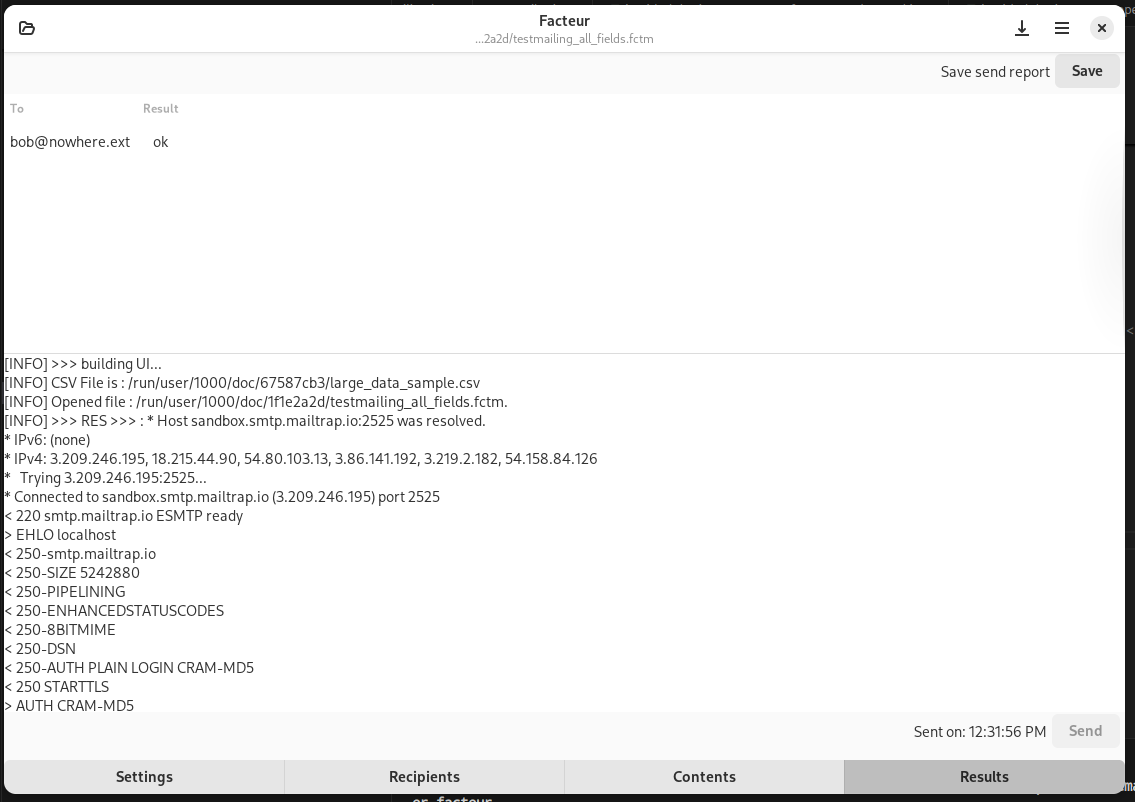Click the AUTH CRAM-MD5 log line
The image size is (1135, 802).
pos(69,705)
